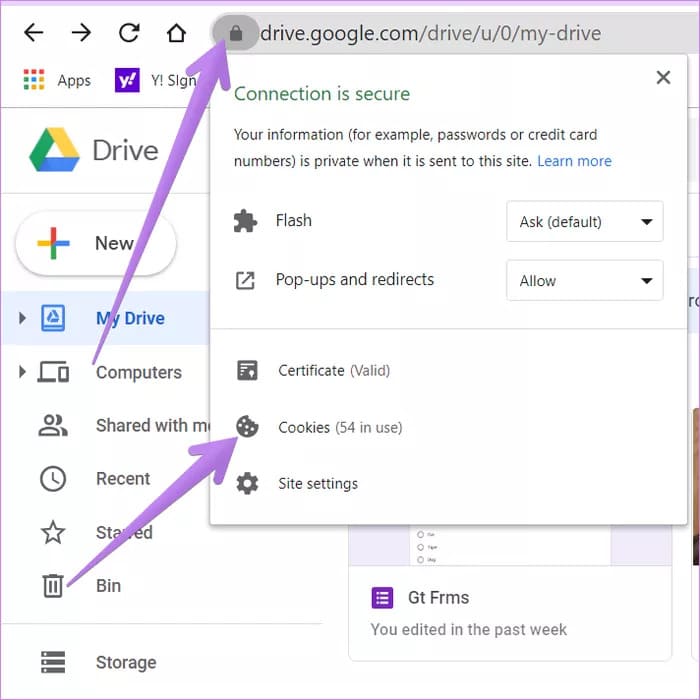This screenshot has height=700, width=700.
Task: Close the site information popup
Action: point(663,78)
